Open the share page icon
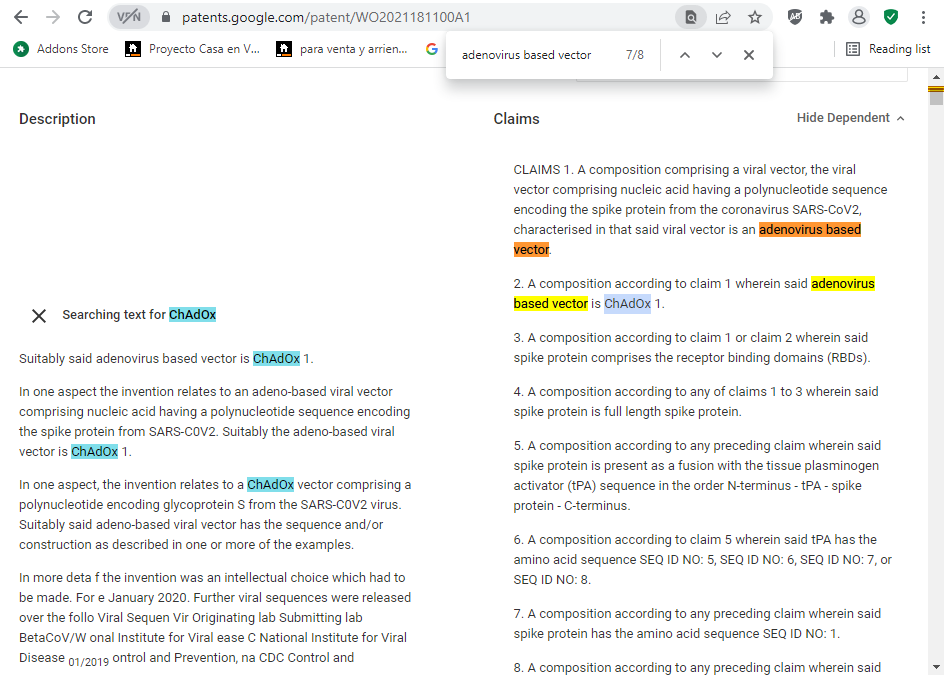 pos(723,17)
